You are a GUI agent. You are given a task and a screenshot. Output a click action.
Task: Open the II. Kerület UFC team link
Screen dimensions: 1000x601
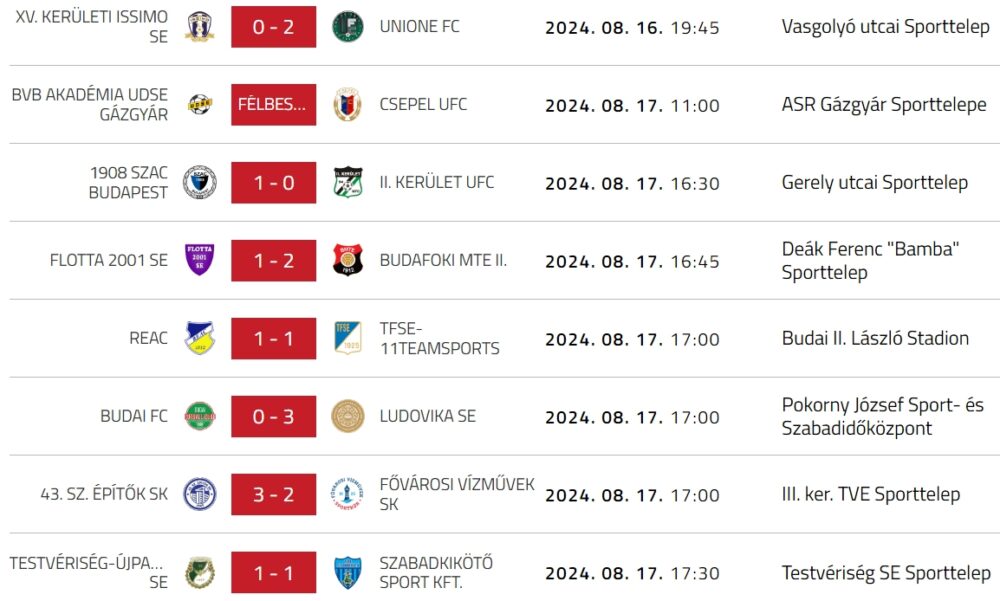[x=437, y=182]
